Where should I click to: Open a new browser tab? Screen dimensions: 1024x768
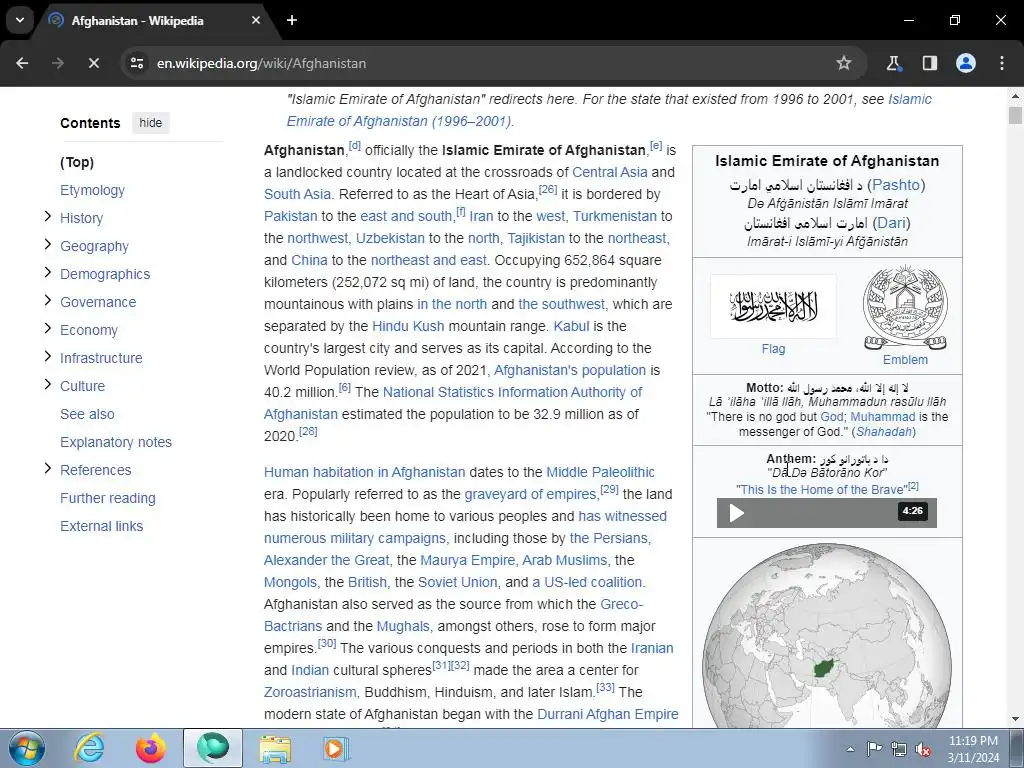point(292,20)
